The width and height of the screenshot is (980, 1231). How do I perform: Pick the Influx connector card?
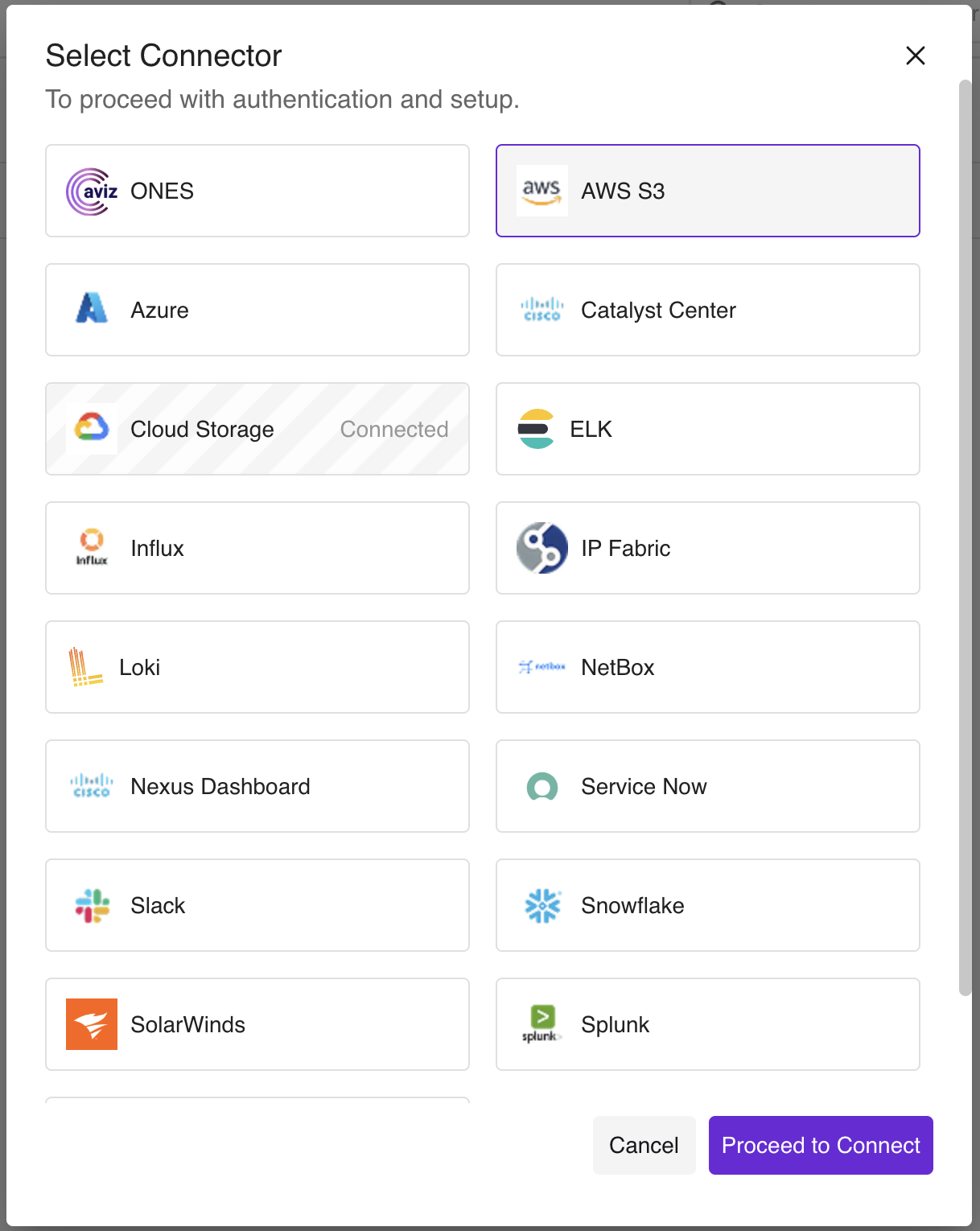click(257, 548)
